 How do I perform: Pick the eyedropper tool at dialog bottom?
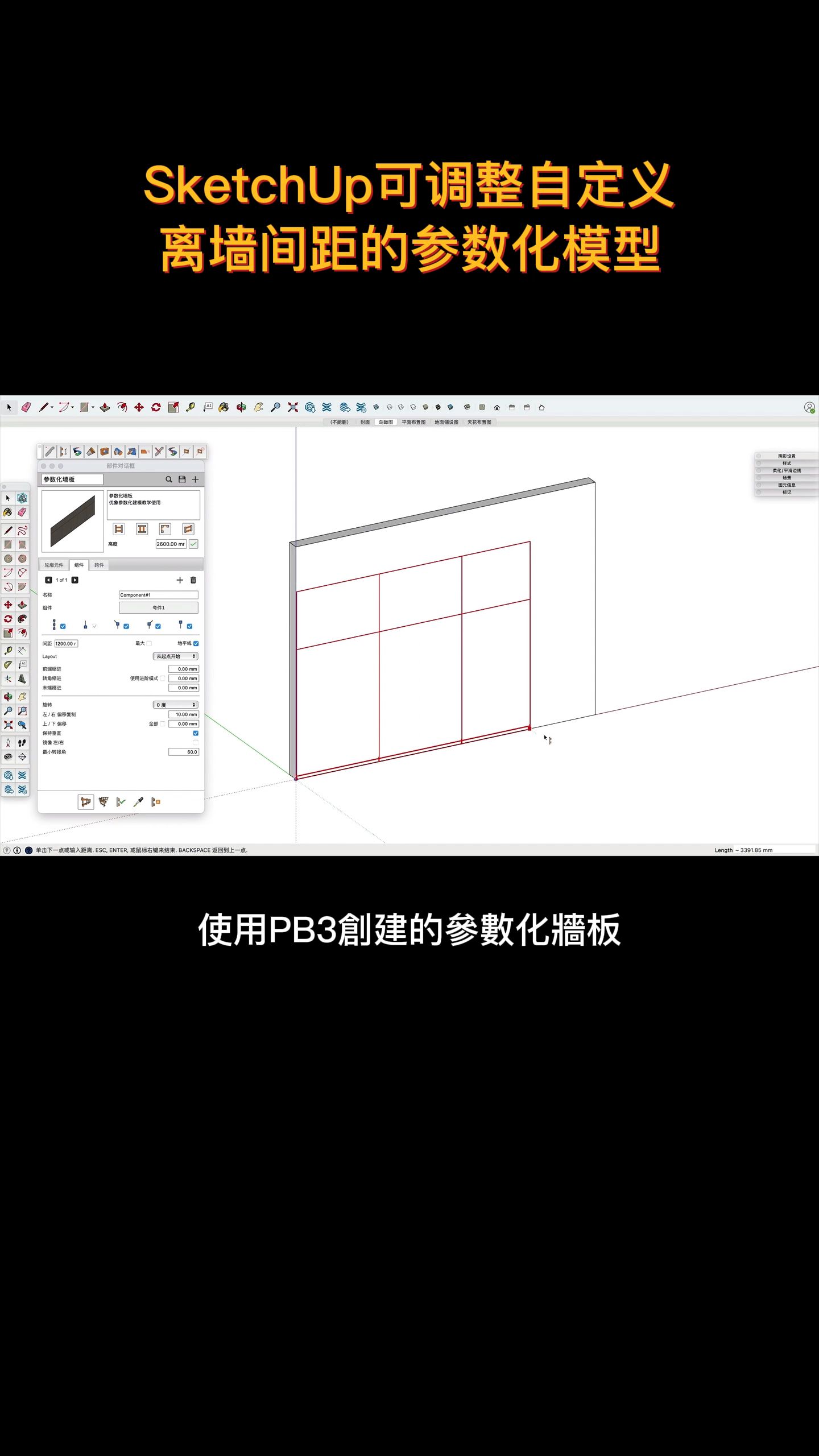(x=138, y=802)
